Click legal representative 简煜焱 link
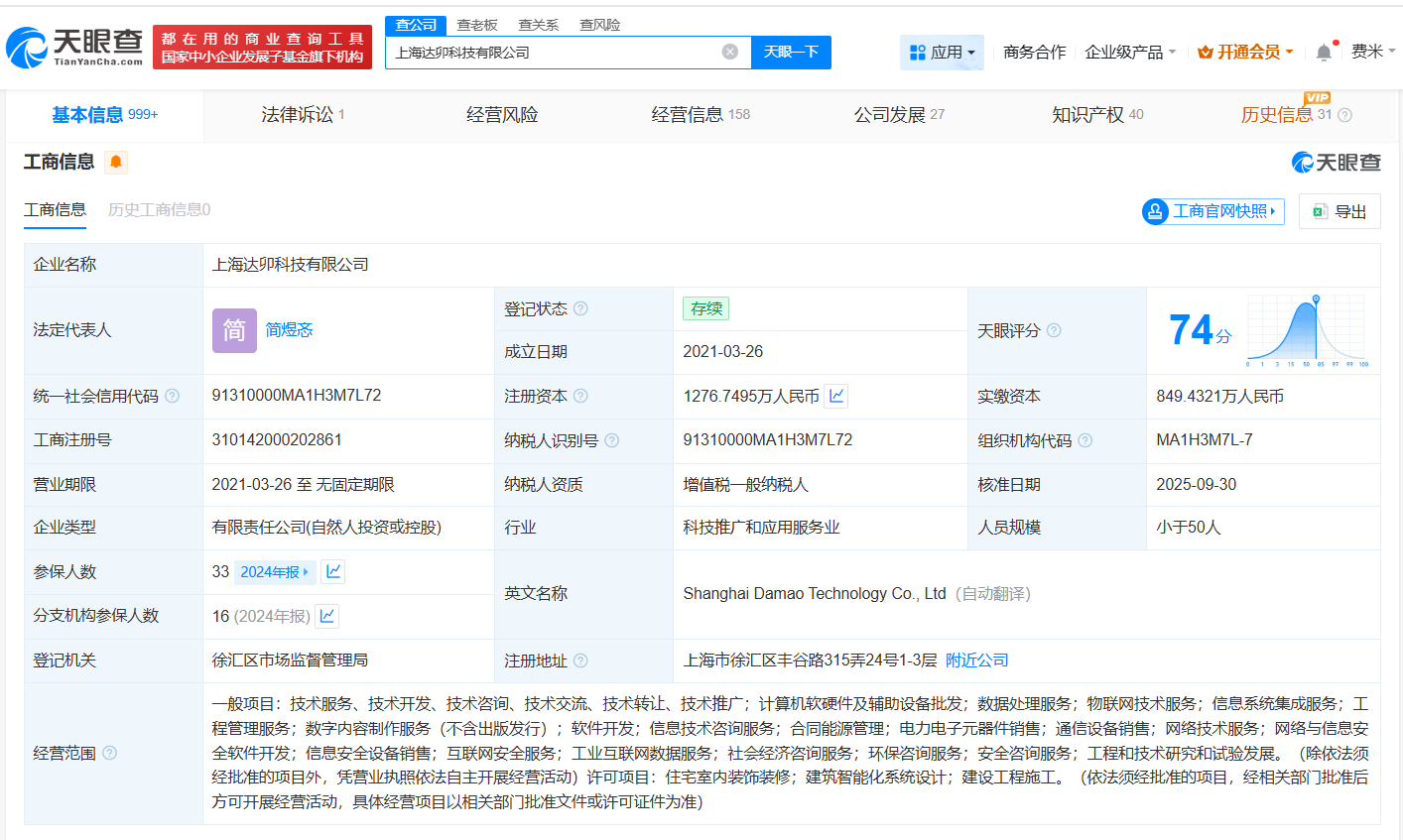The height and width of the screenshot is (840, 1403). pos(288,329)
